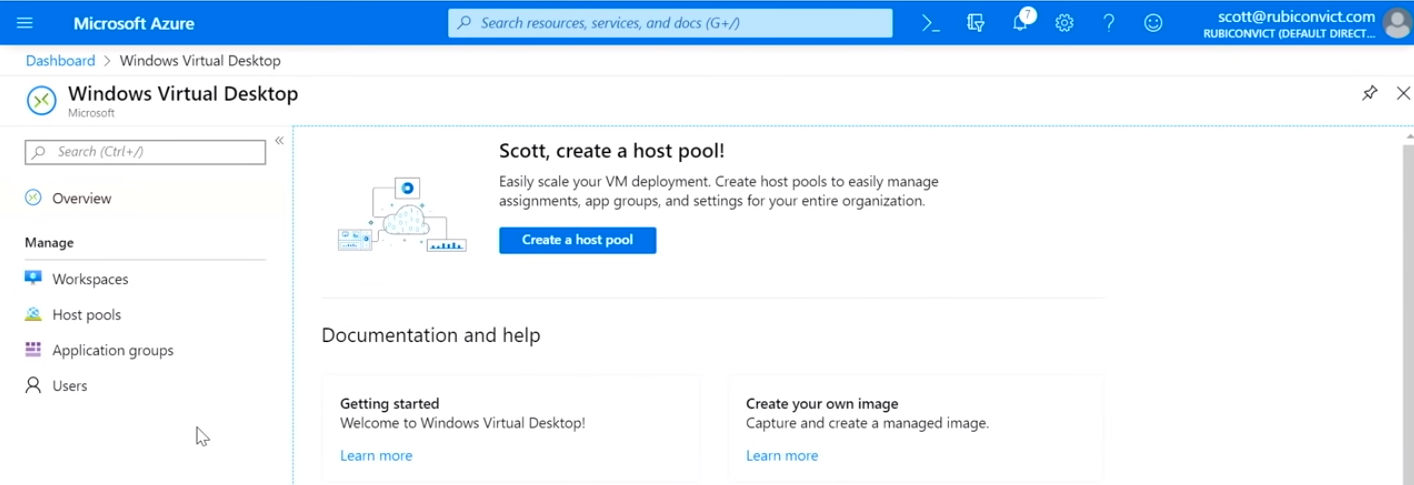Open the Azure portal hamburger menu
Viewport: 1414px width, 485px height.
(25, 23)
